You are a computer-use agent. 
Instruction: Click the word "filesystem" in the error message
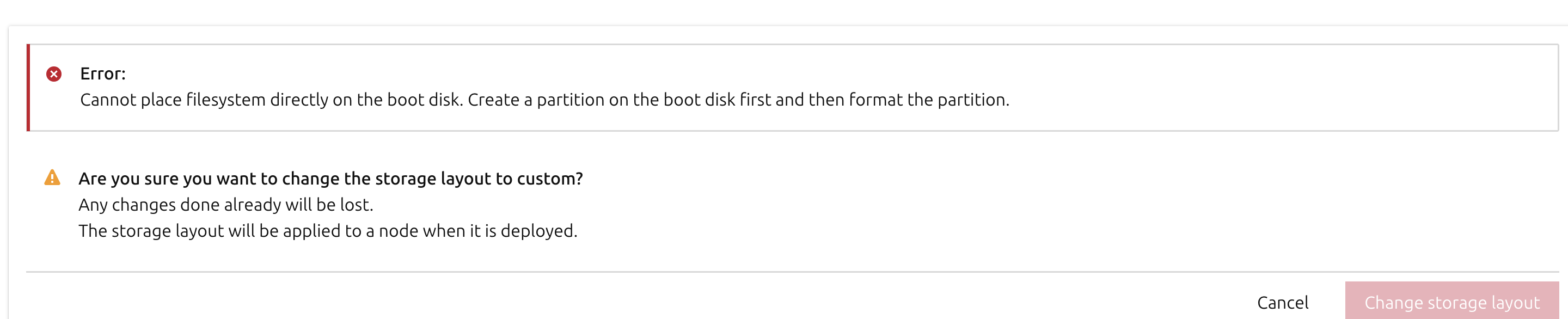click(226, 100)
